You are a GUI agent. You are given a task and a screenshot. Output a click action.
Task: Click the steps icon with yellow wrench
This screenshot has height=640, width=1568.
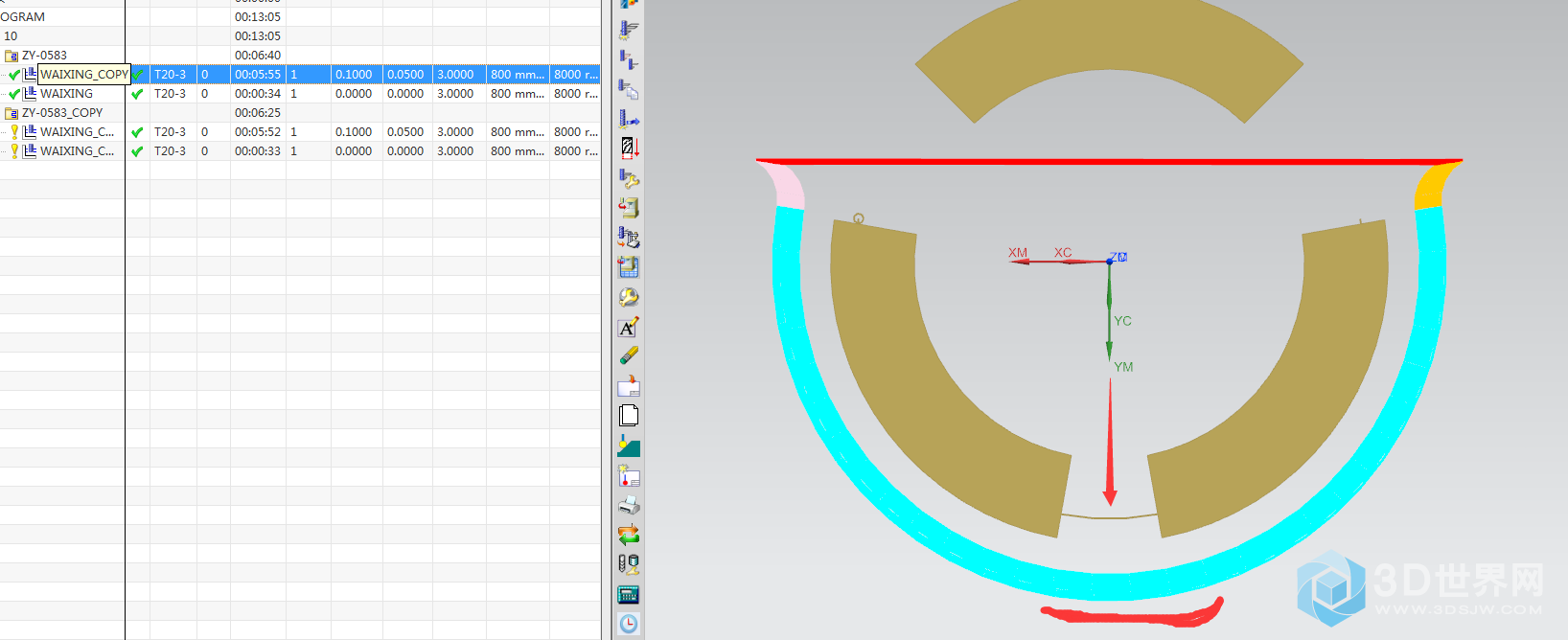pyautogui.click(x=629, y=178)
